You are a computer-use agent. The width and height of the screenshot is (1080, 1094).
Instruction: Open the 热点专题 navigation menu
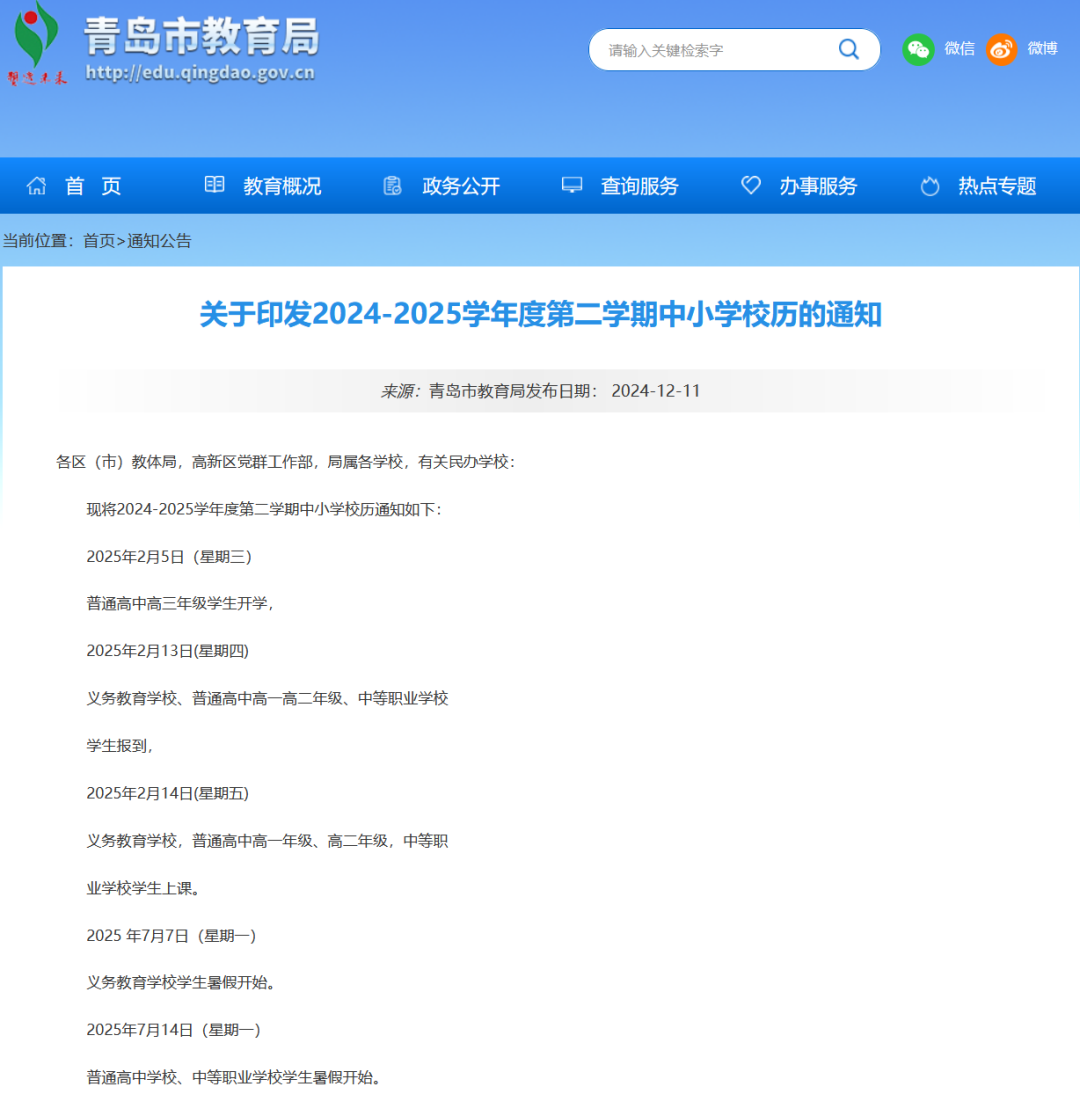tap(997, 186)
